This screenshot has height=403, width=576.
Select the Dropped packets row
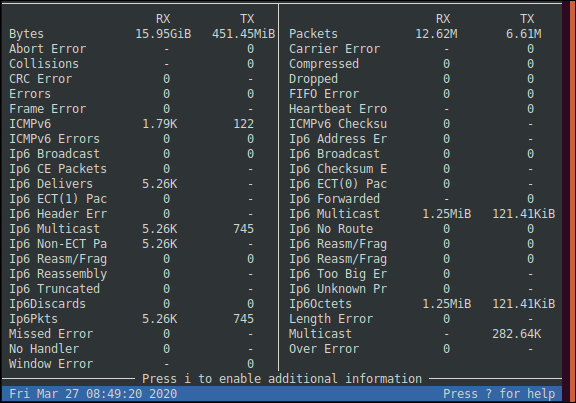pos(411,79)
